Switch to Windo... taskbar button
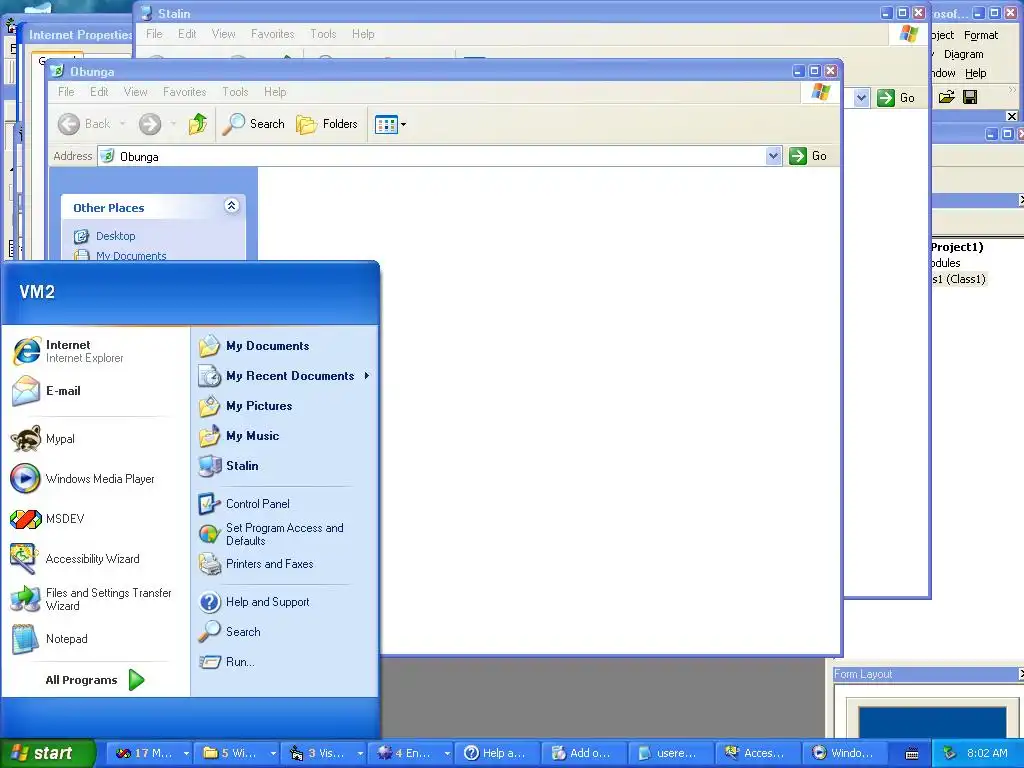The width and height of the screenshot is (1024, 768). pyautogui.click(x=846, y=753)
